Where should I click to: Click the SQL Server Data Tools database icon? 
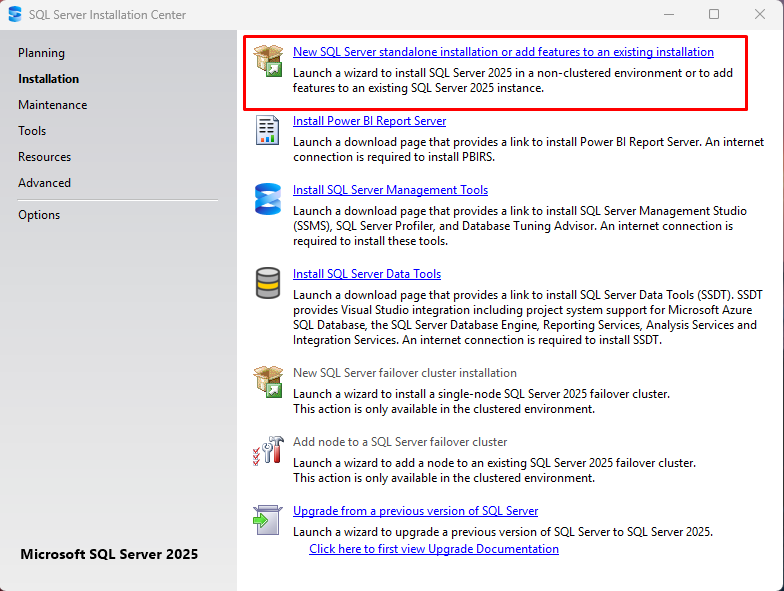(268, 283)
